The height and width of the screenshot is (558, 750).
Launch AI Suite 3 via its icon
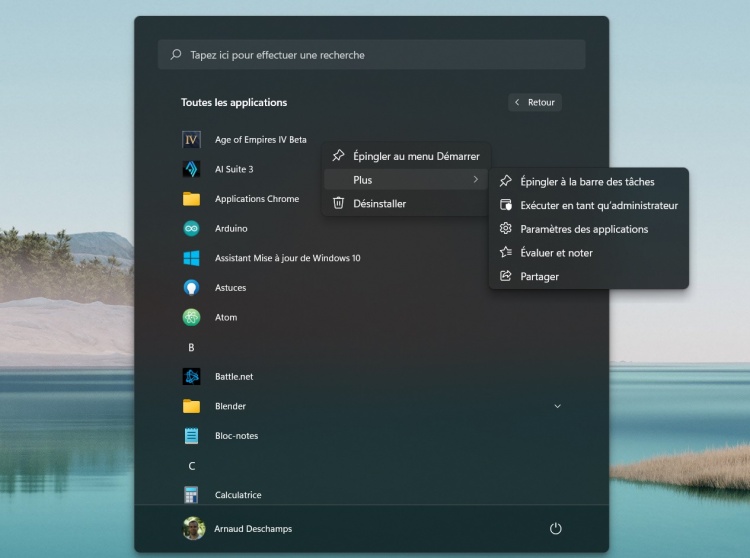[x=191, y=169]
